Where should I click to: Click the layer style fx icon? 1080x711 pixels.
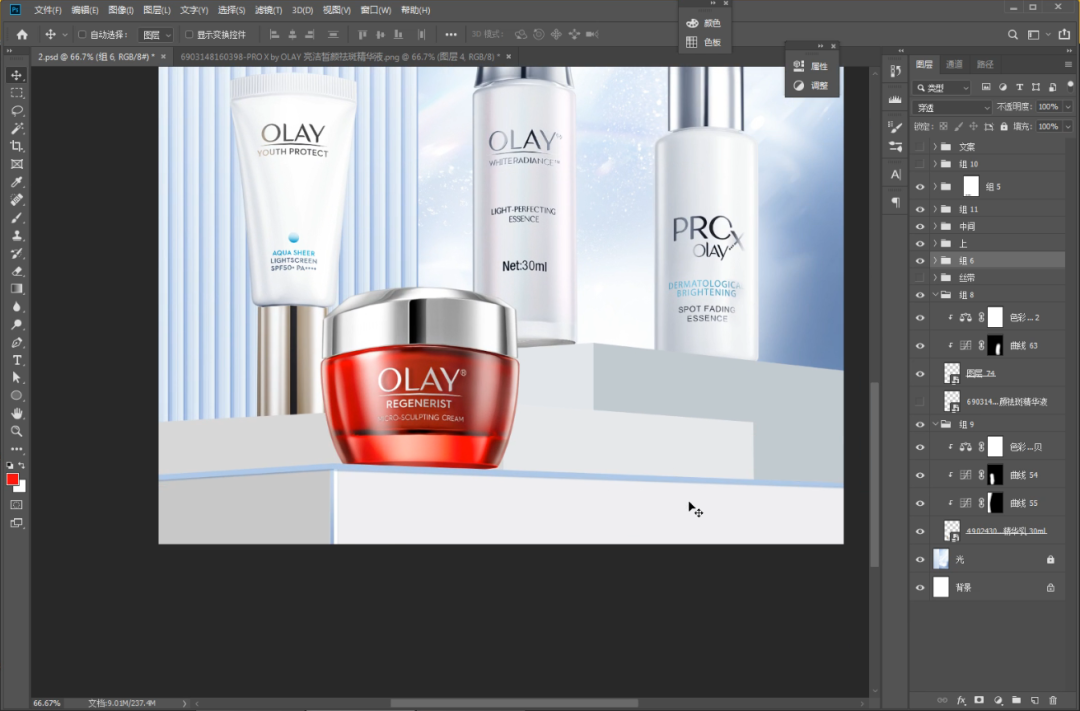pyautogui.click(x=962, y=700)
